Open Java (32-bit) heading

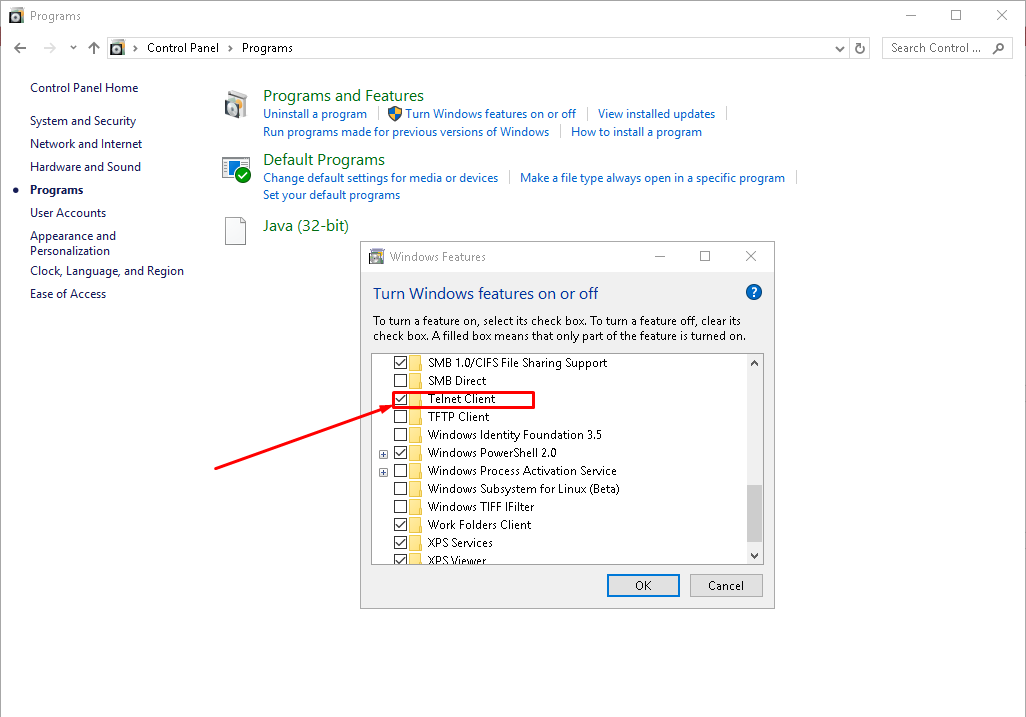[306, 226]
